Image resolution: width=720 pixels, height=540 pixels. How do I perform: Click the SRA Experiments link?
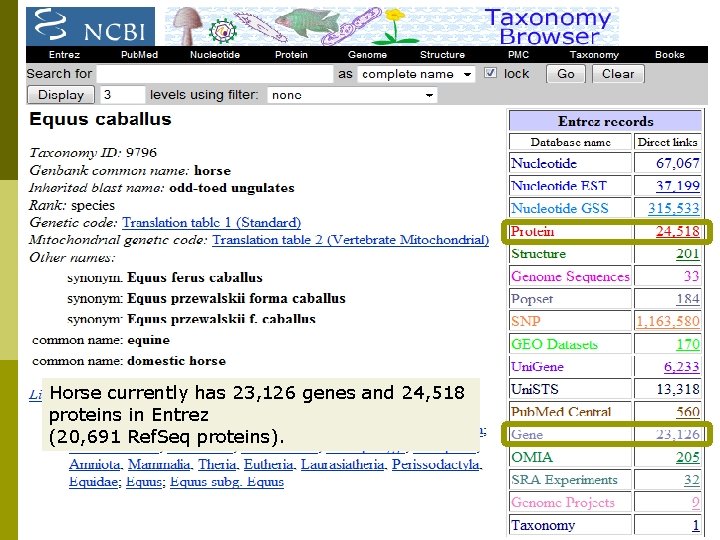564,479
